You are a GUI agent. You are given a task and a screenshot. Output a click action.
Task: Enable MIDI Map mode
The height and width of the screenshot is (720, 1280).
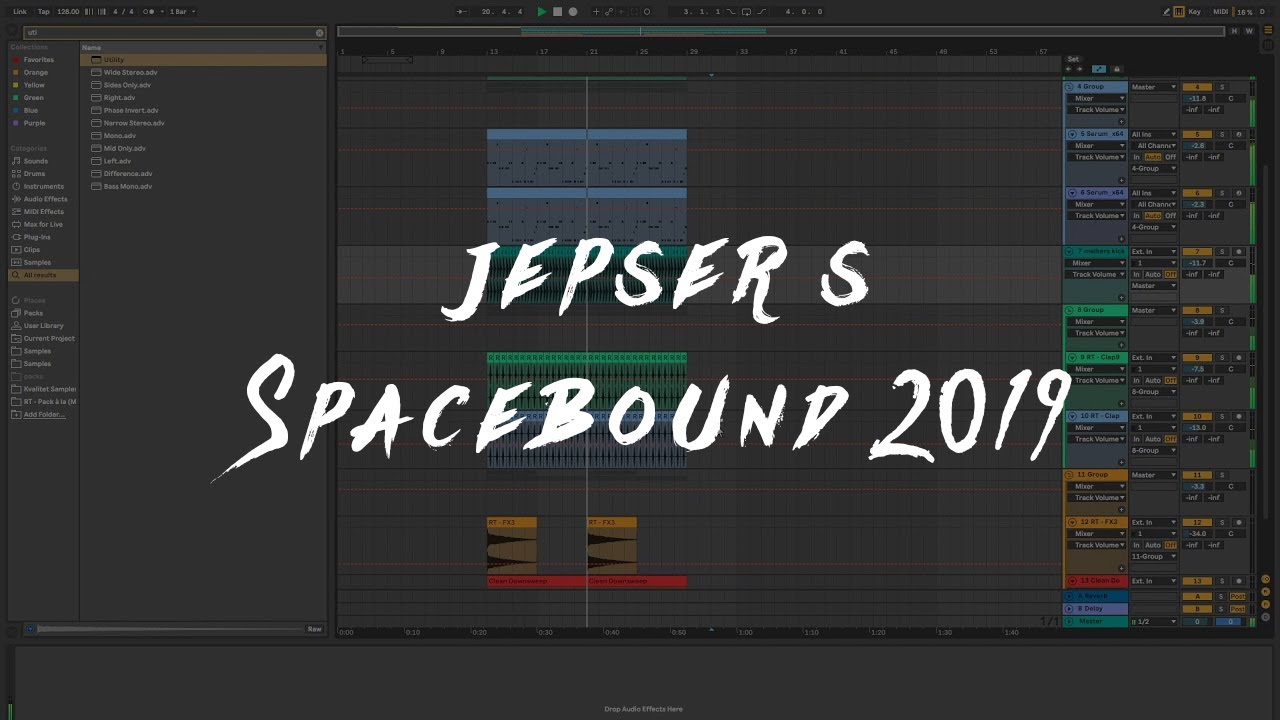[1220, 12]
